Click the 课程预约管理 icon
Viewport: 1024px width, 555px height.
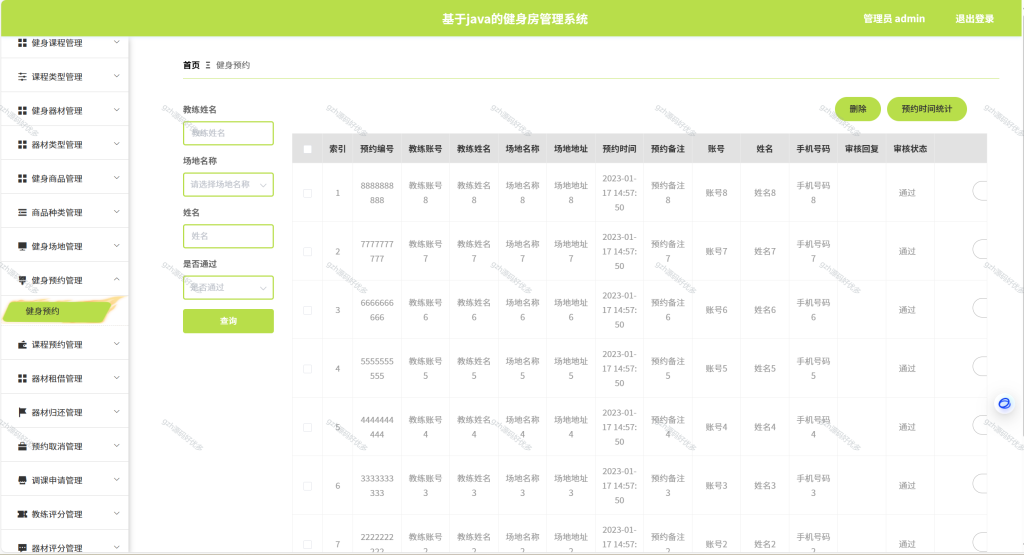(x=22, y=344)
